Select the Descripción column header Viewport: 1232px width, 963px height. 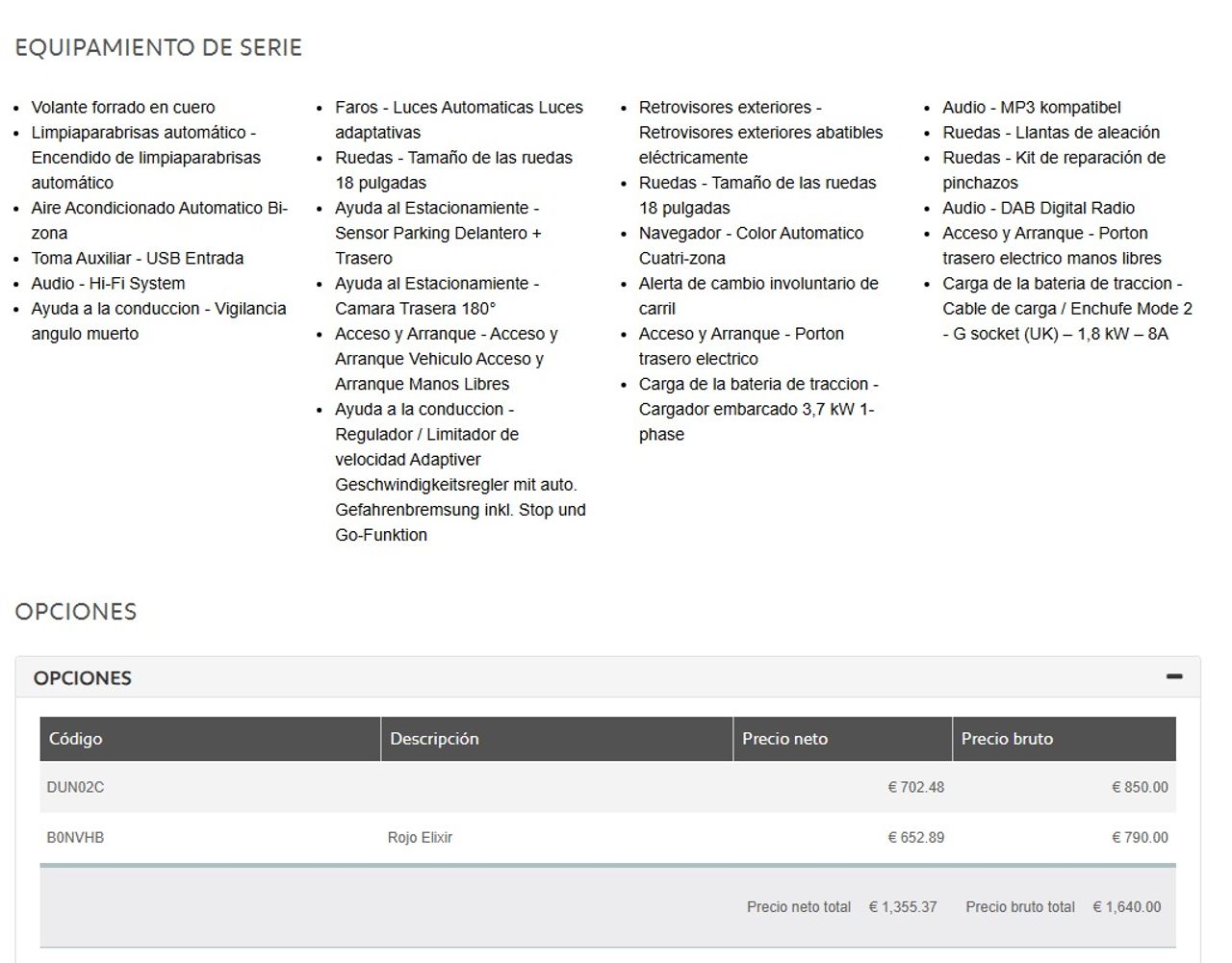[556, 739]
